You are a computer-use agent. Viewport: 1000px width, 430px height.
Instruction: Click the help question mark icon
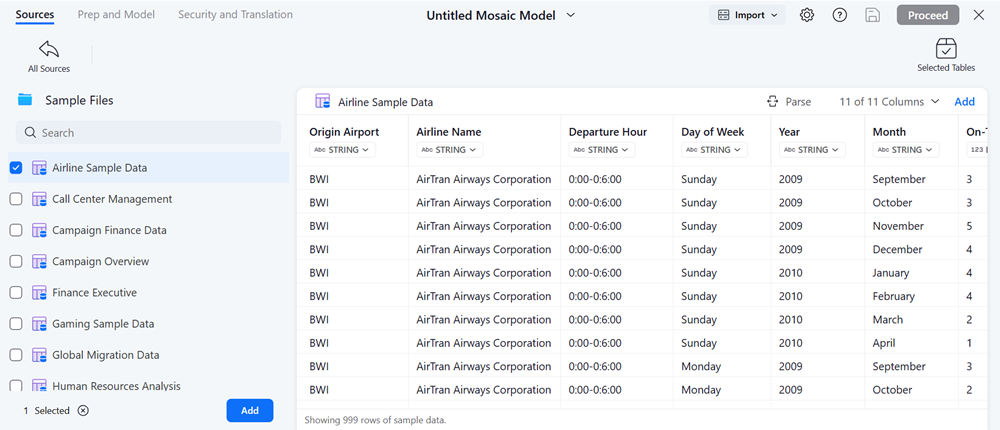840,15
